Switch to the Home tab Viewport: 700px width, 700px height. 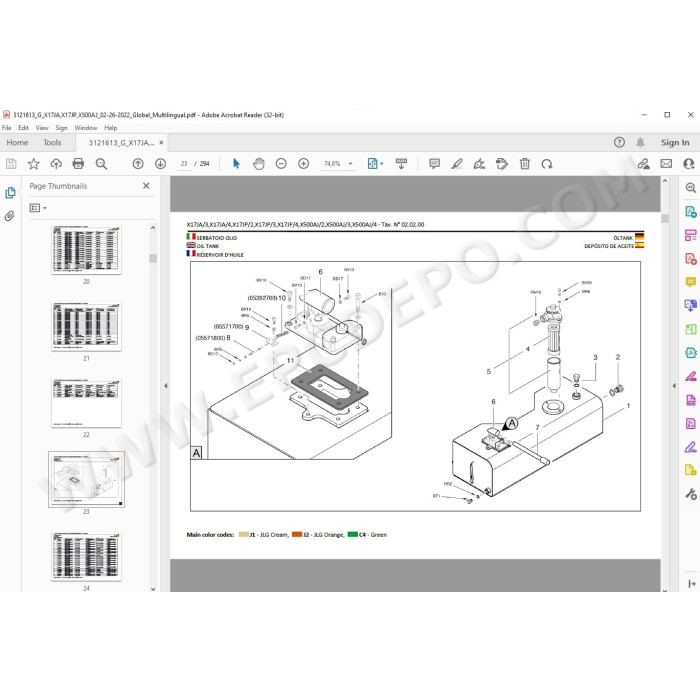tap(17, 142)
